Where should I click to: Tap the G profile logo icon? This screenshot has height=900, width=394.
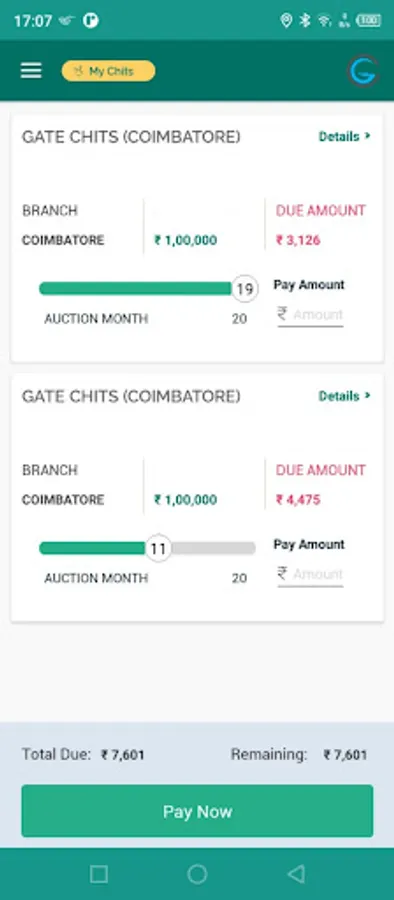click(x=364, y=71)
